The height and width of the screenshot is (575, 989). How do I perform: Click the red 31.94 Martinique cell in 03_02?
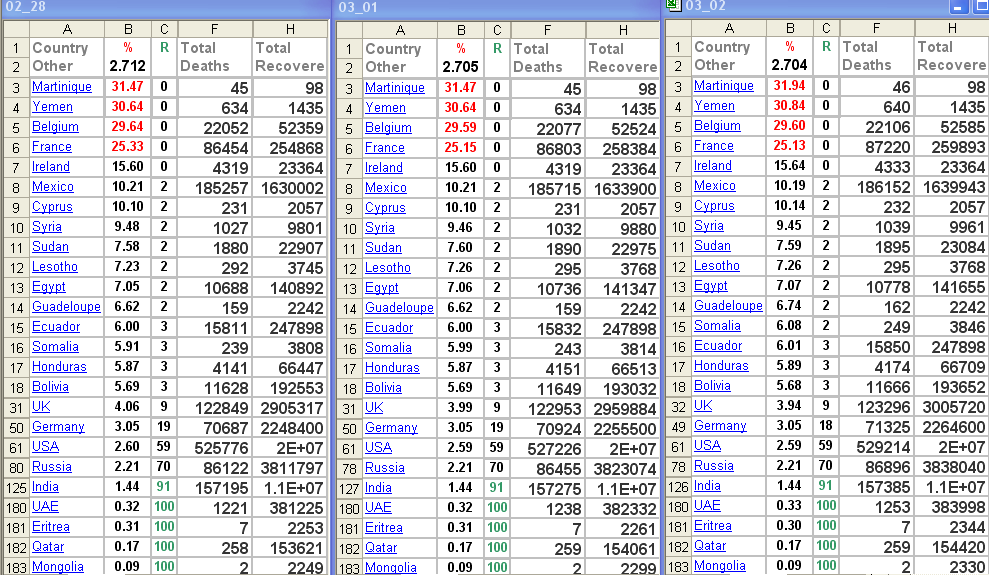pos(789,85)
